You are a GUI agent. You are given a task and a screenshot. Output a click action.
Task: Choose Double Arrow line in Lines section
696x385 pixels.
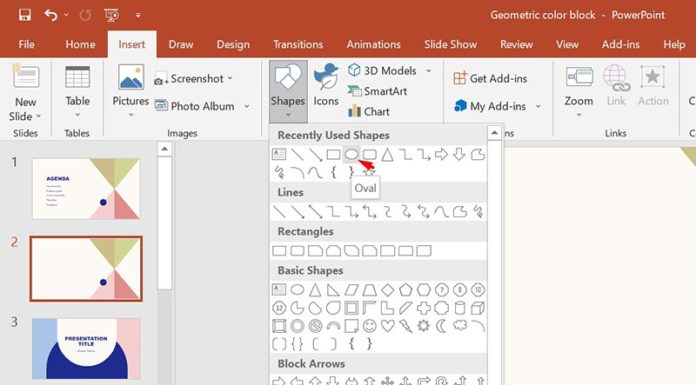point(315,212)
